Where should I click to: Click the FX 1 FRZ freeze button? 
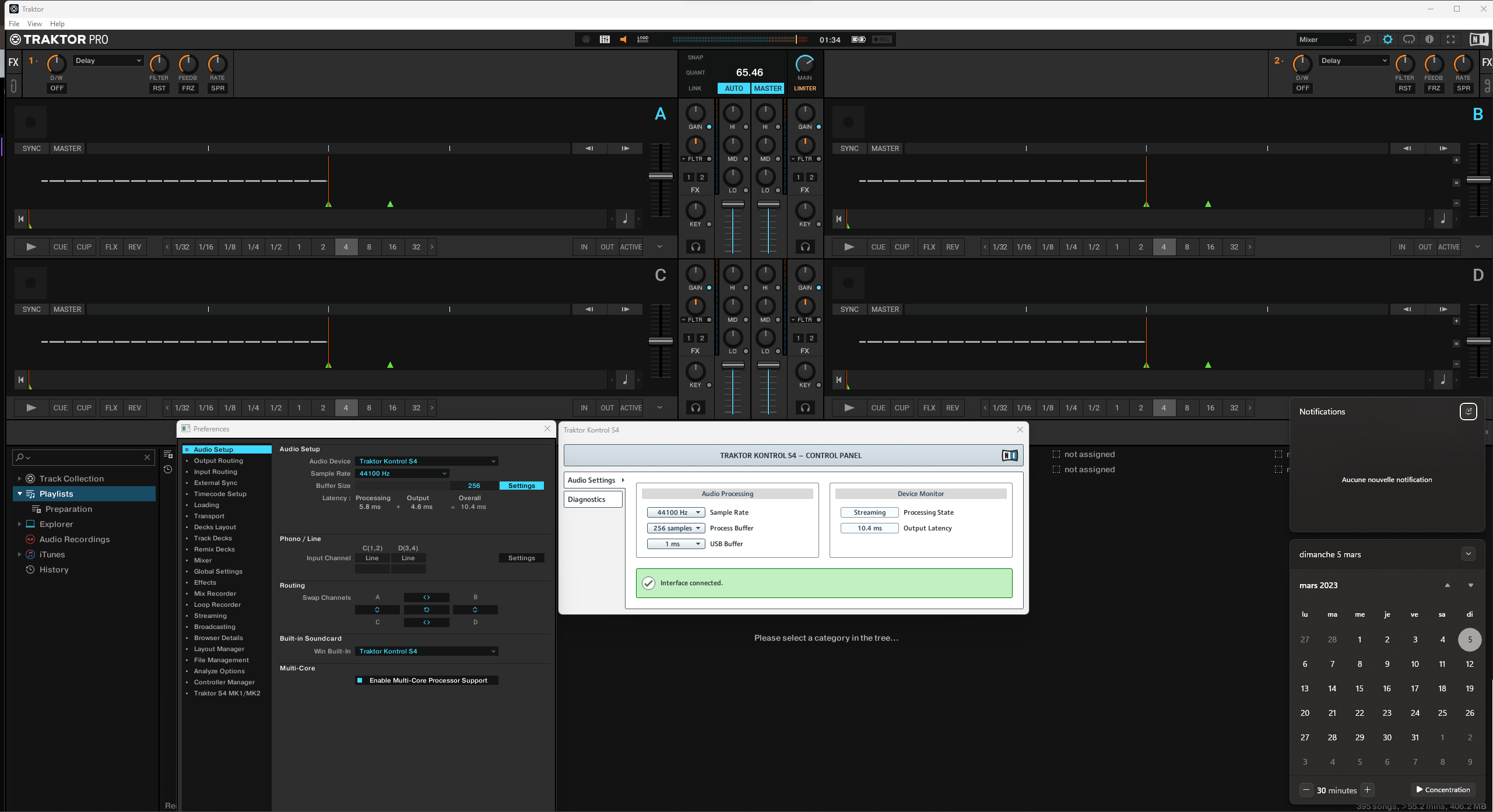tap(188, 89)
